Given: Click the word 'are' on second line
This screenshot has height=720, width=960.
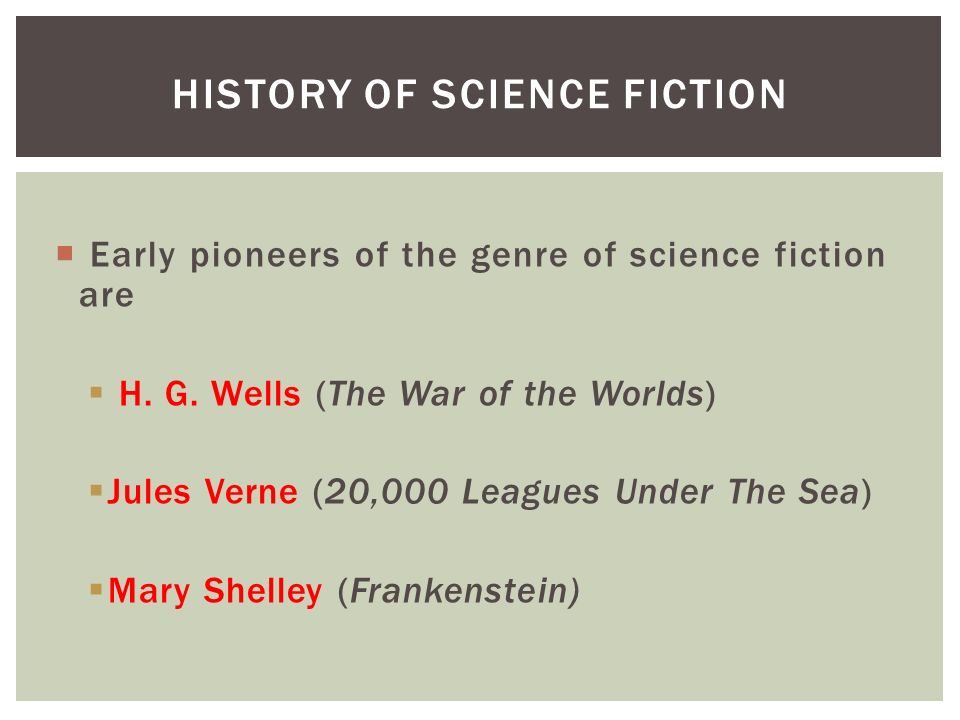Looking at the screenshot, I should click(107, 296).
